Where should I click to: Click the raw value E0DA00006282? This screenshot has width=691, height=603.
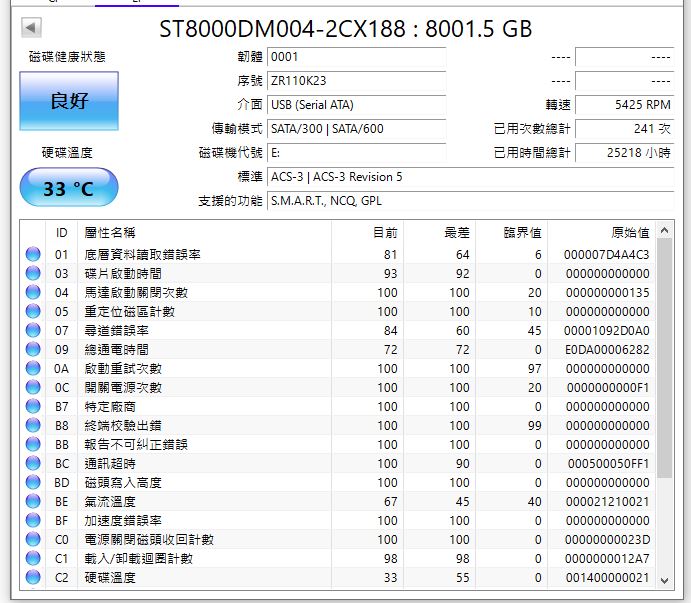pyautogui.click(x=607, y=349)
